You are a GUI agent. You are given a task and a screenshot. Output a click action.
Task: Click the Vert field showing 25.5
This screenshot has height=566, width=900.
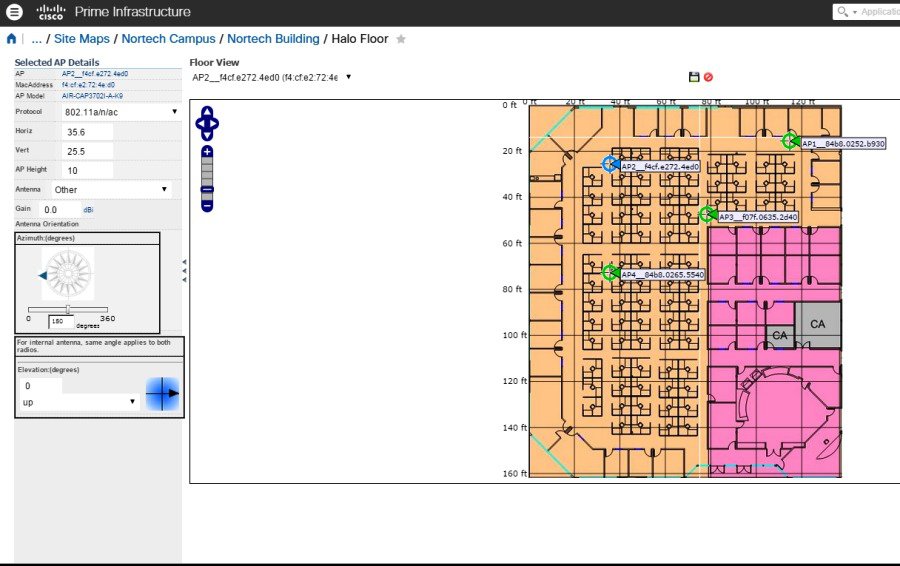(87, 152)
